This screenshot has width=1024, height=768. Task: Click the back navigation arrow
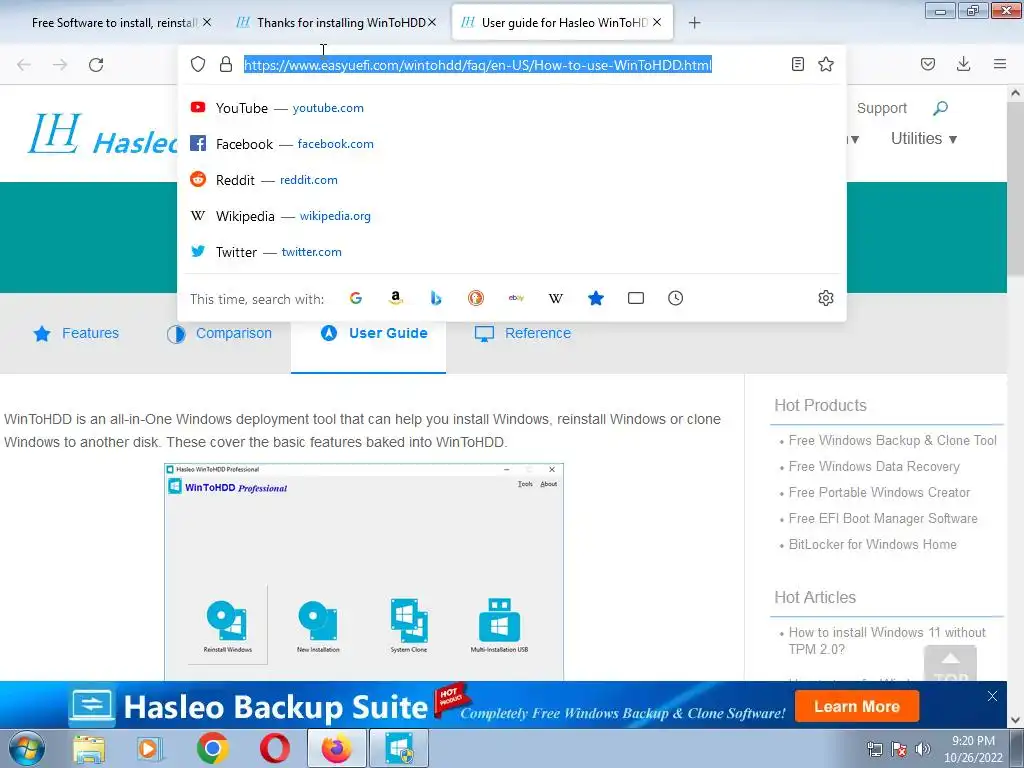24,65
